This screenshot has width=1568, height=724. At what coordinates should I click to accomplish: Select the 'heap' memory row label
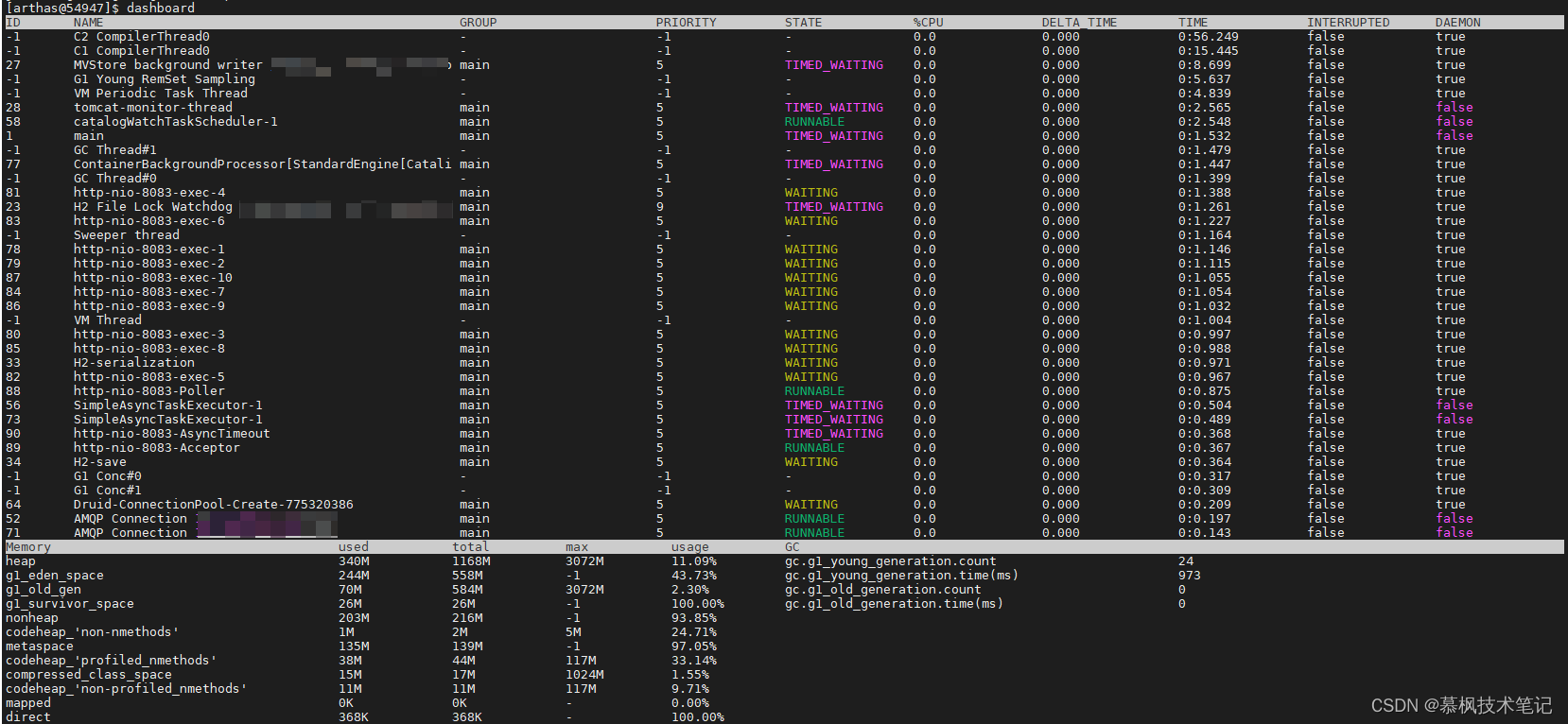[x=21, y=561]
